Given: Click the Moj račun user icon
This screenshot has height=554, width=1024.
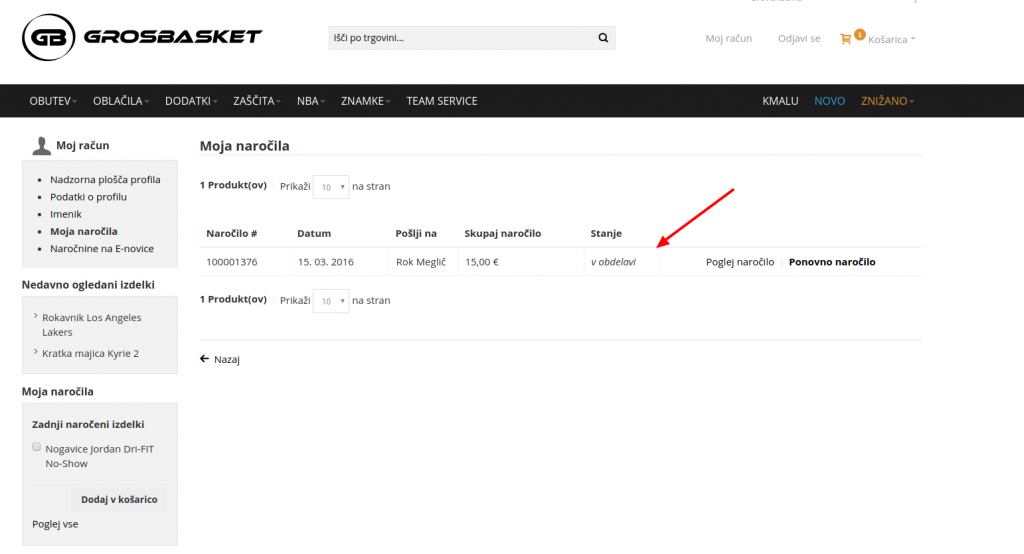Looking at the screenshot, I should coord(41,146).
